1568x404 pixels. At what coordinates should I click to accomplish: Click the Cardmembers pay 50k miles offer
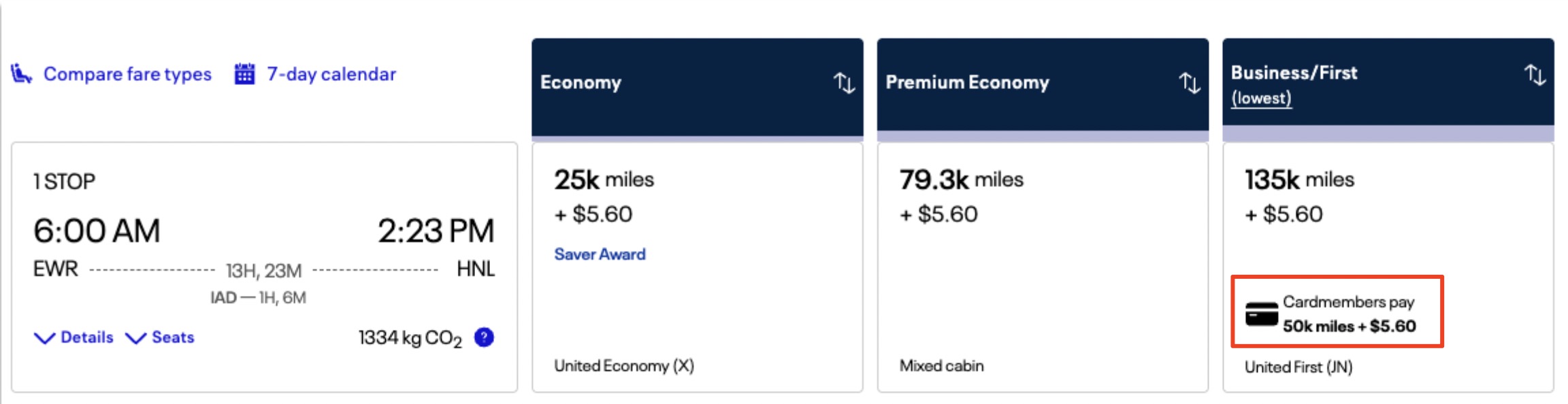[1348, 314]
